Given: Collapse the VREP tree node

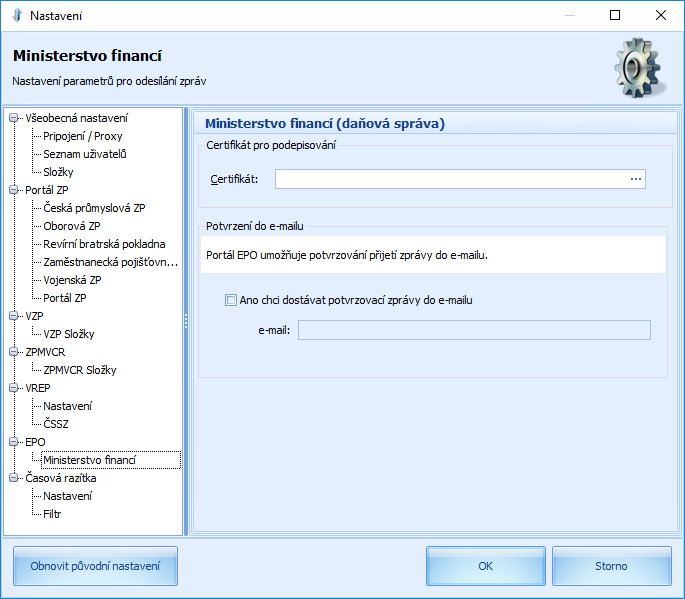Looking at the screenshot, I should (14, 388).
